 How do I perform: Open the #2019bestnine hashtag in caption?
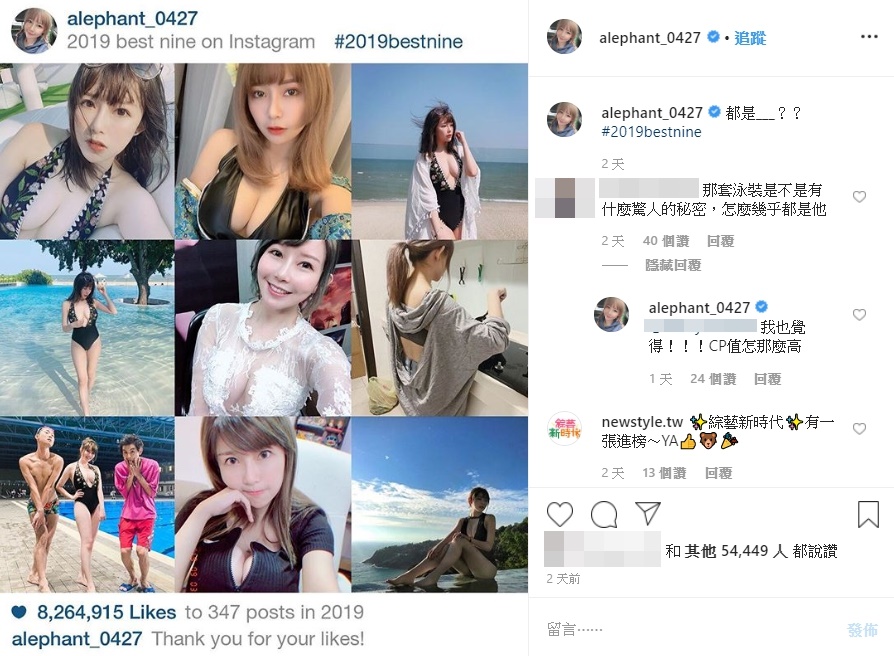(x=651, y=132)
